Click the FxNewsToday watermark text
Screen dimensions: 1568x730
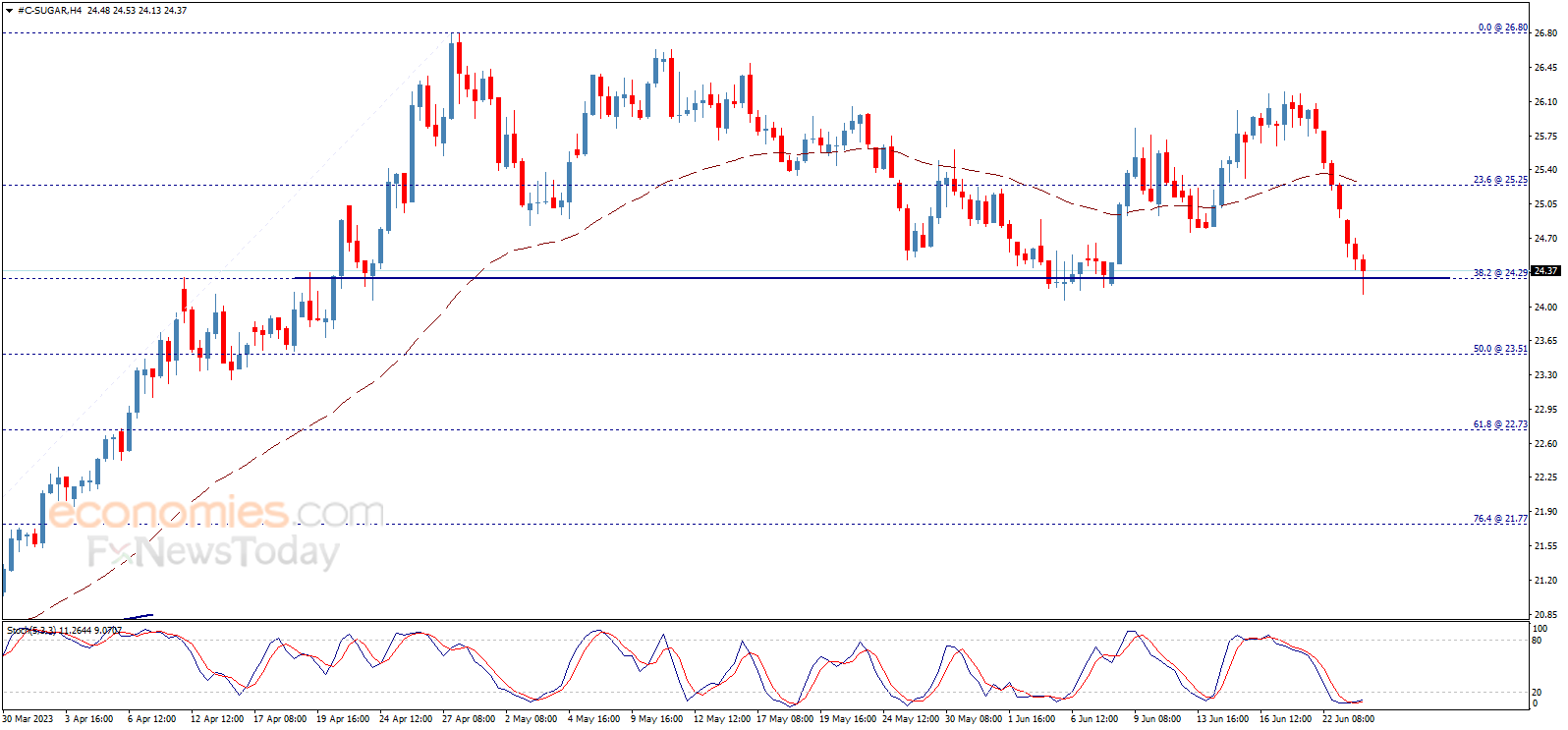[213, 552]
